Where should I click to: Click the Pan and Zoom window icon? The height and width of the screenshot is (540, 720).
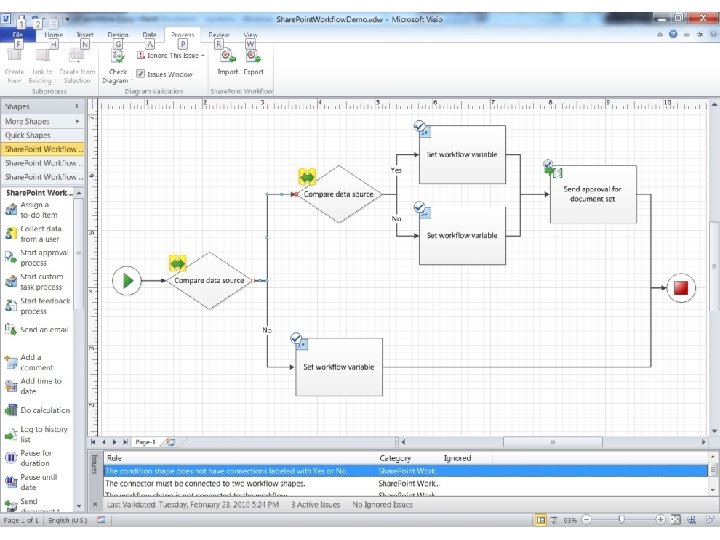point(691,520)
